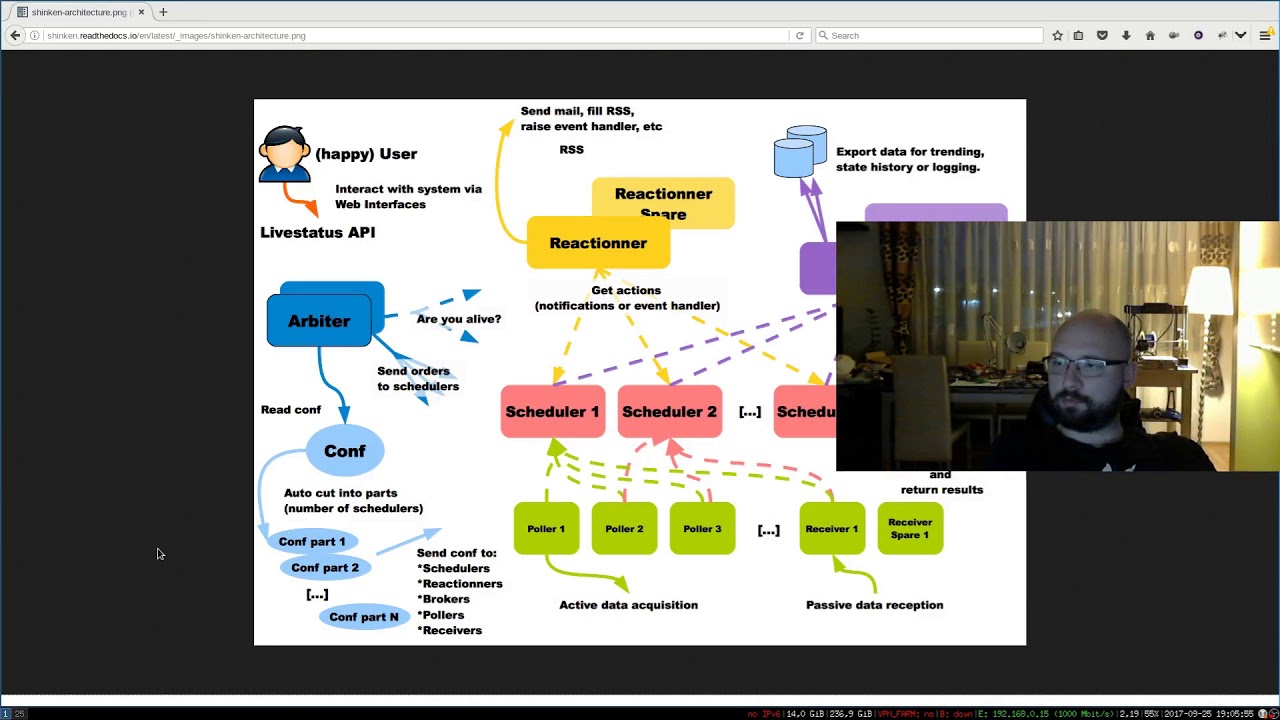Open site information icon in address bar
The width and height of the screenshot is (1280, 720).
[35, 35]
